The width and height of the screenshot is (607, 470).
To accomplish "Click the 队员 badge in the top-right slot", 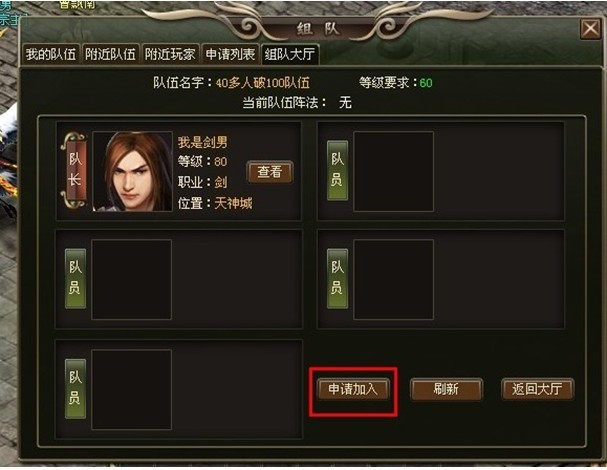I will (x=337, y=170).
